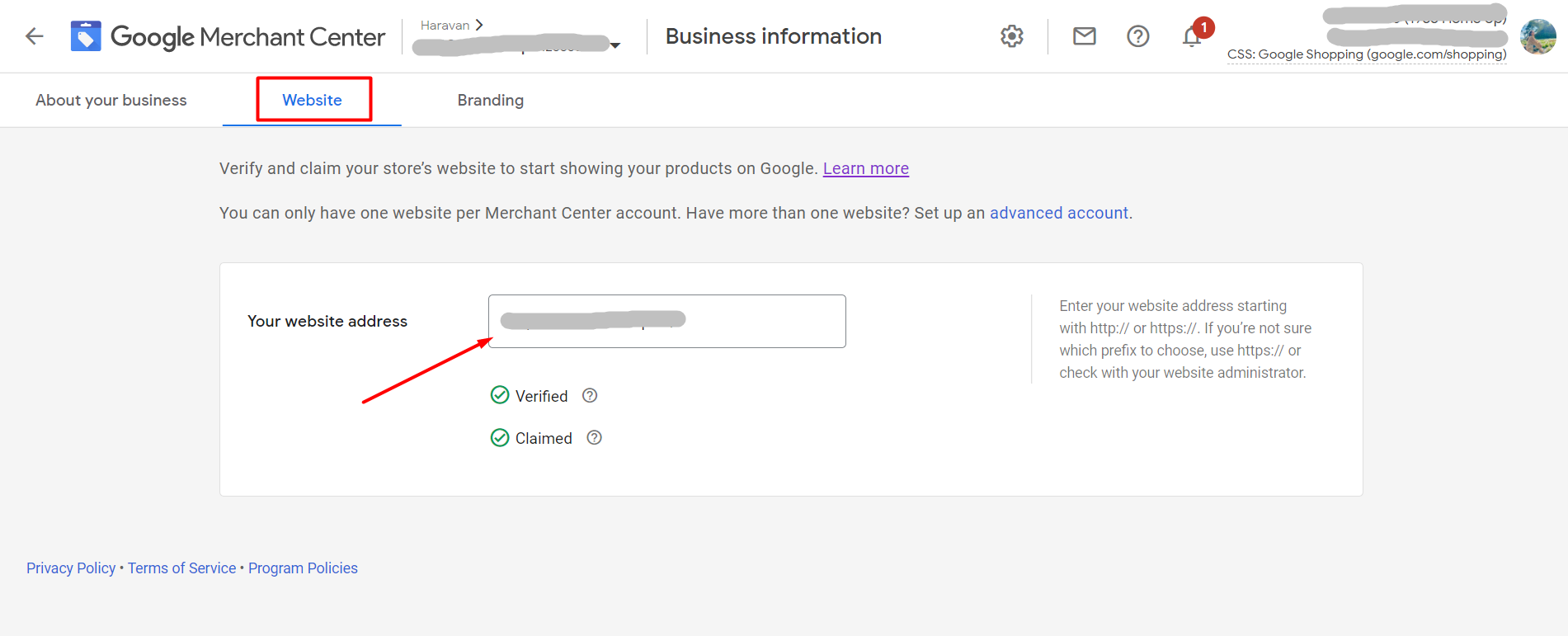Switch to the About your business tab
This screenshot has height=636, width=1568.
click(111, 100)
